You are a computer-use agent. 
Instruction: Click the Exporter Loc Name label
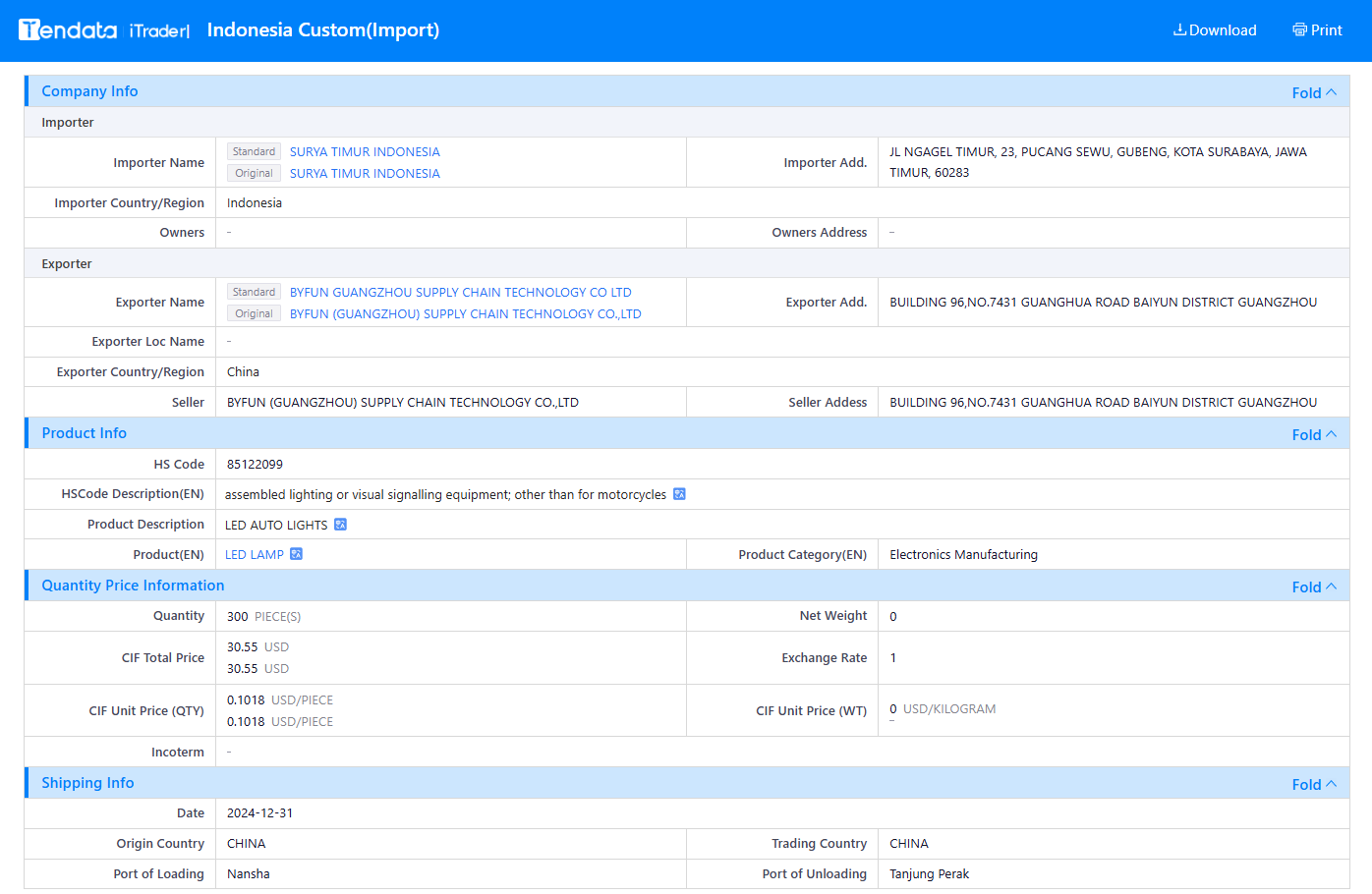tap(147, 341)
